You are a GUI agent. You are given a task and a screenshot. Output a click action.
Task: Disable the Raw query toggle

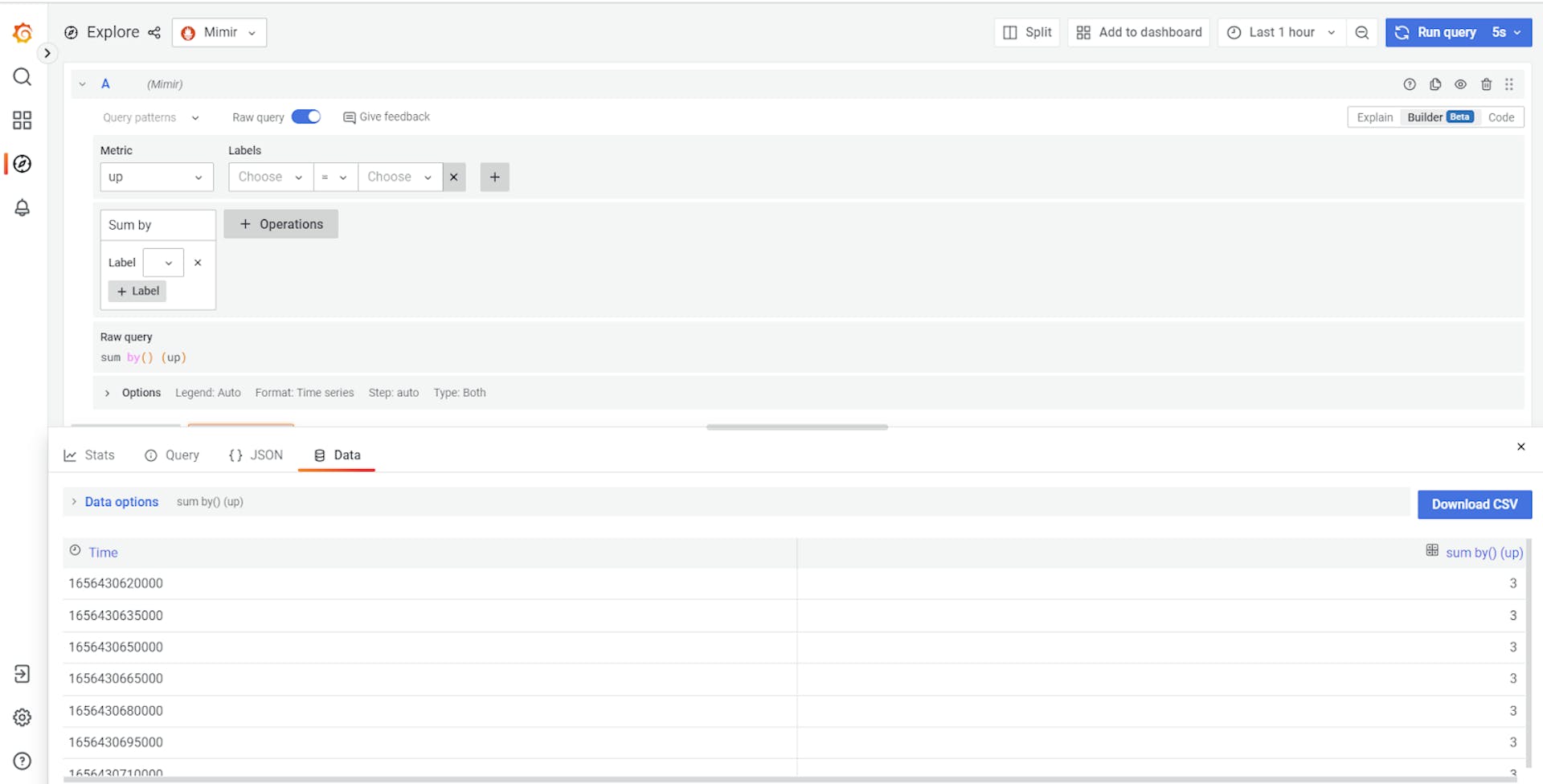point(306,116)
